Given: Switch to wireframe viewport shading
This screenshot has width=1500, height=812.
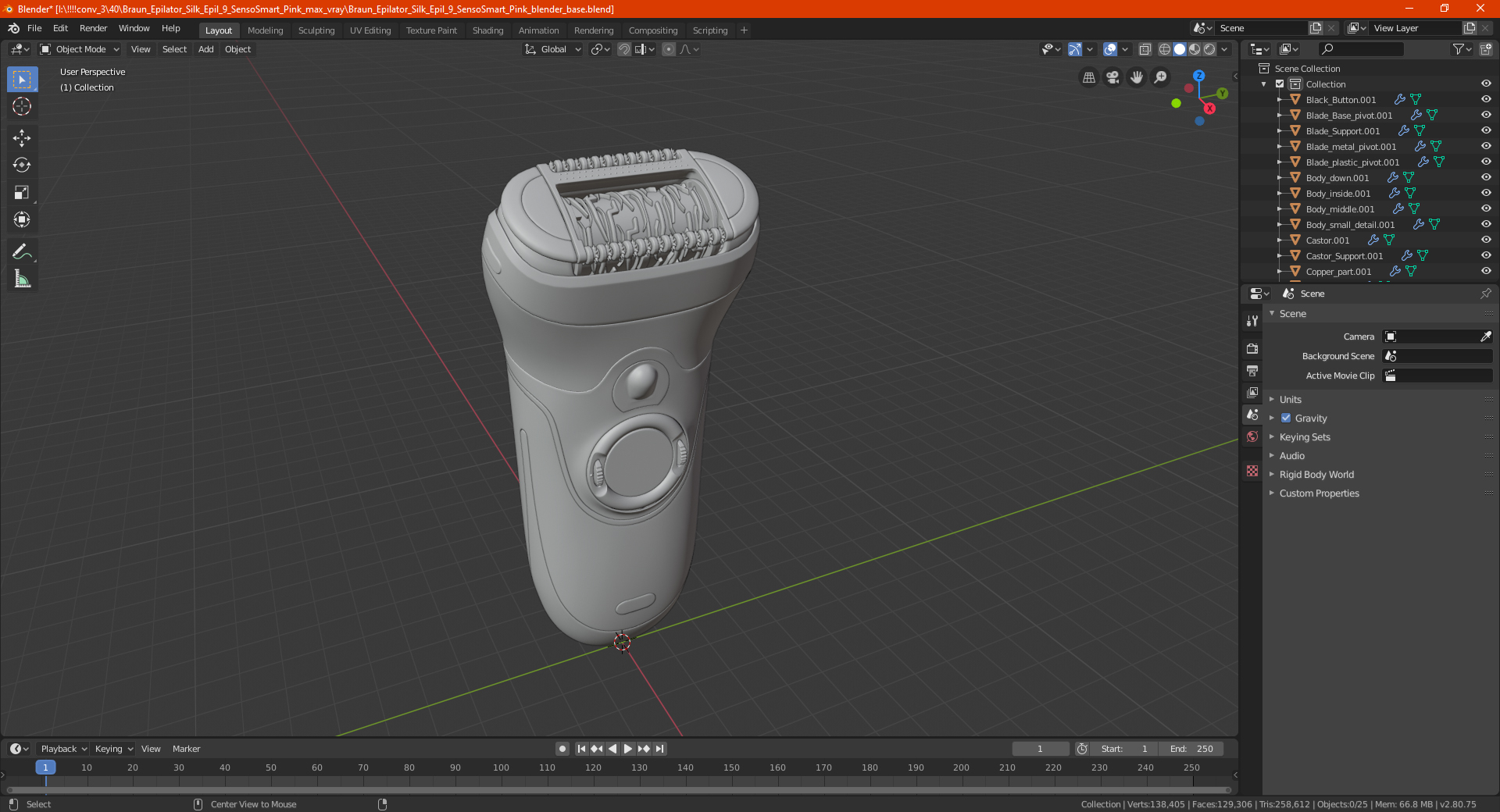Looking at the screenshot, I should (1164, 49).
